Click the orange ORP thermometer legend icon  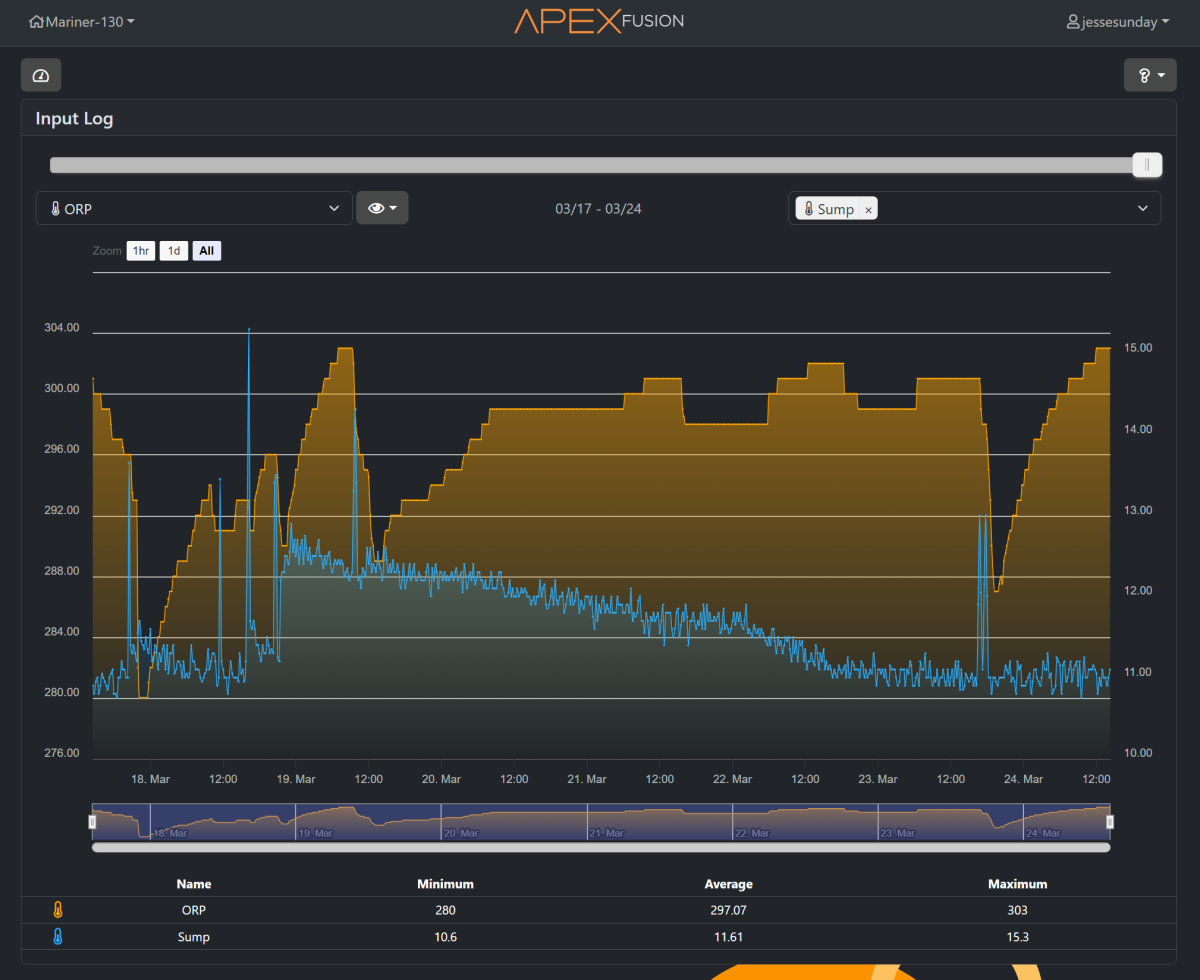58,911
